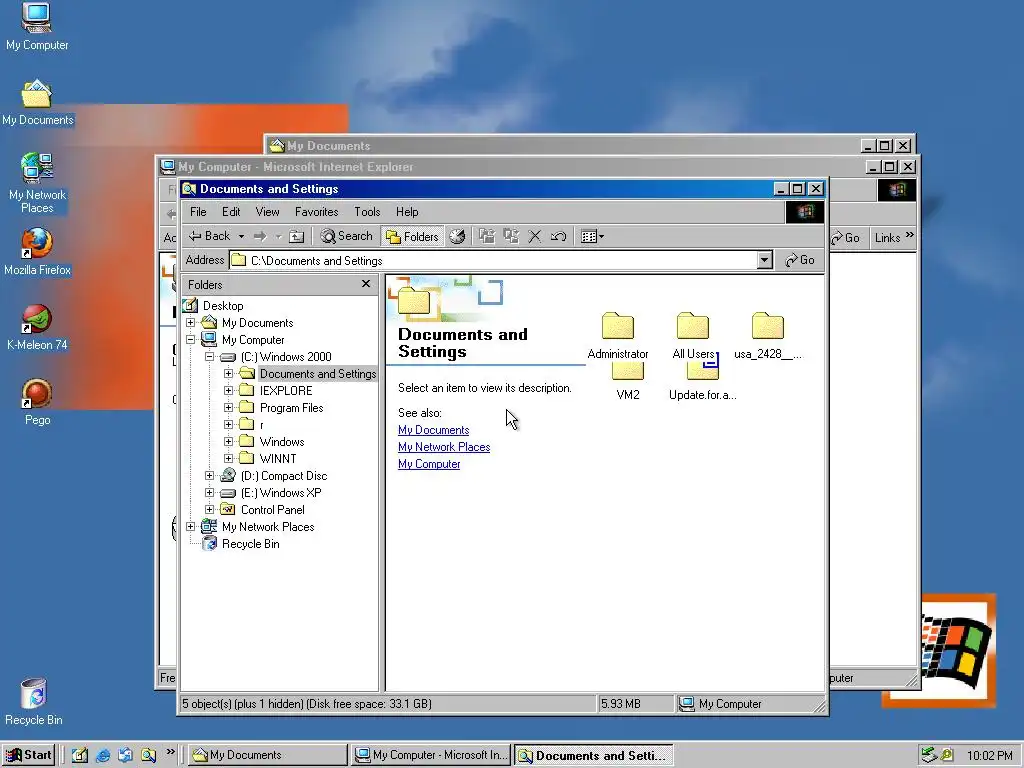Launch Internet Explorer from quick launch

click(103, 755)
